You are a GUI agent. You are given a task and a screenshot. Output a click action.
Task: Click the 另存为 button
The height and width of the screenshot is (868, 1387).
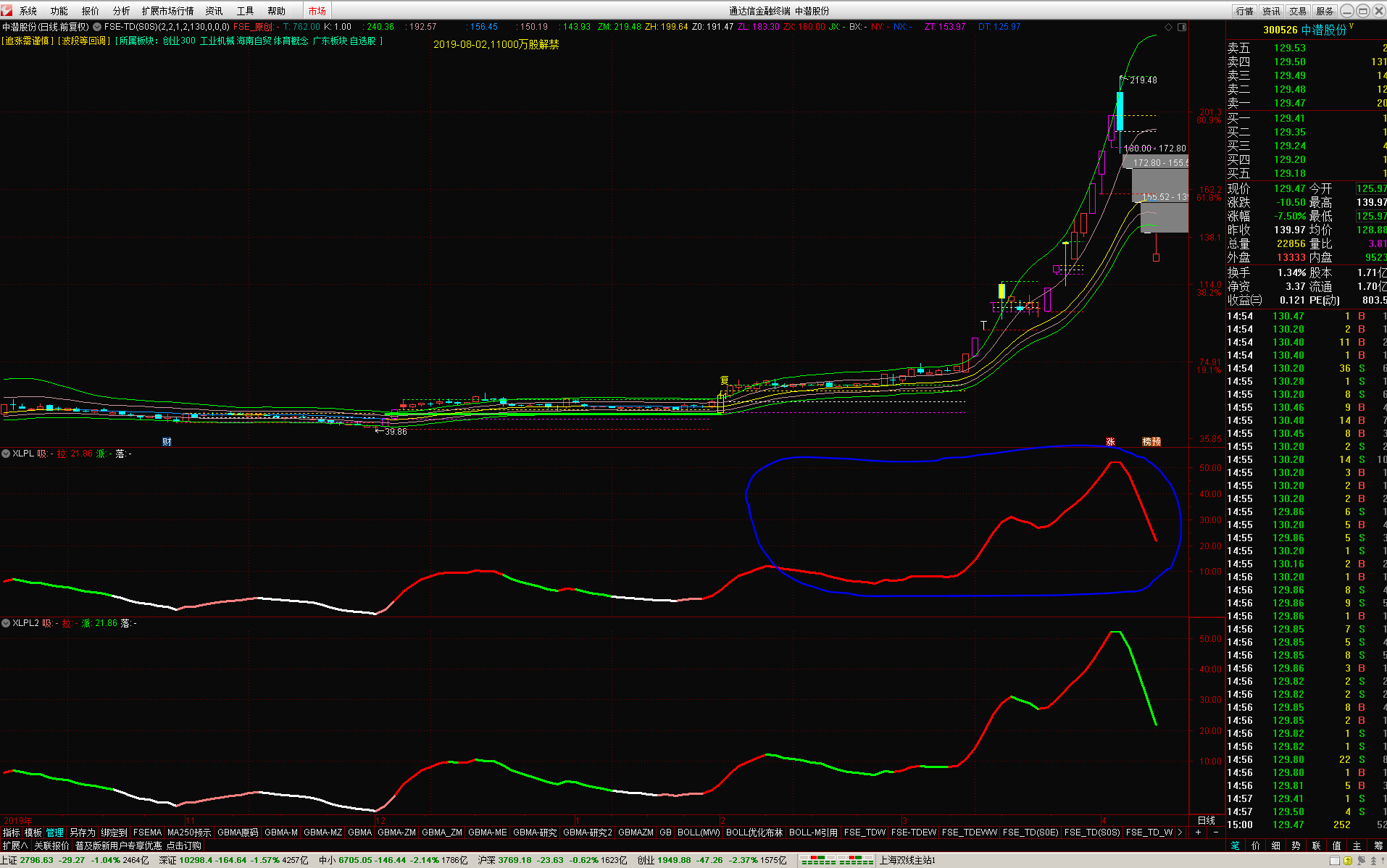(x=83, y=832)
